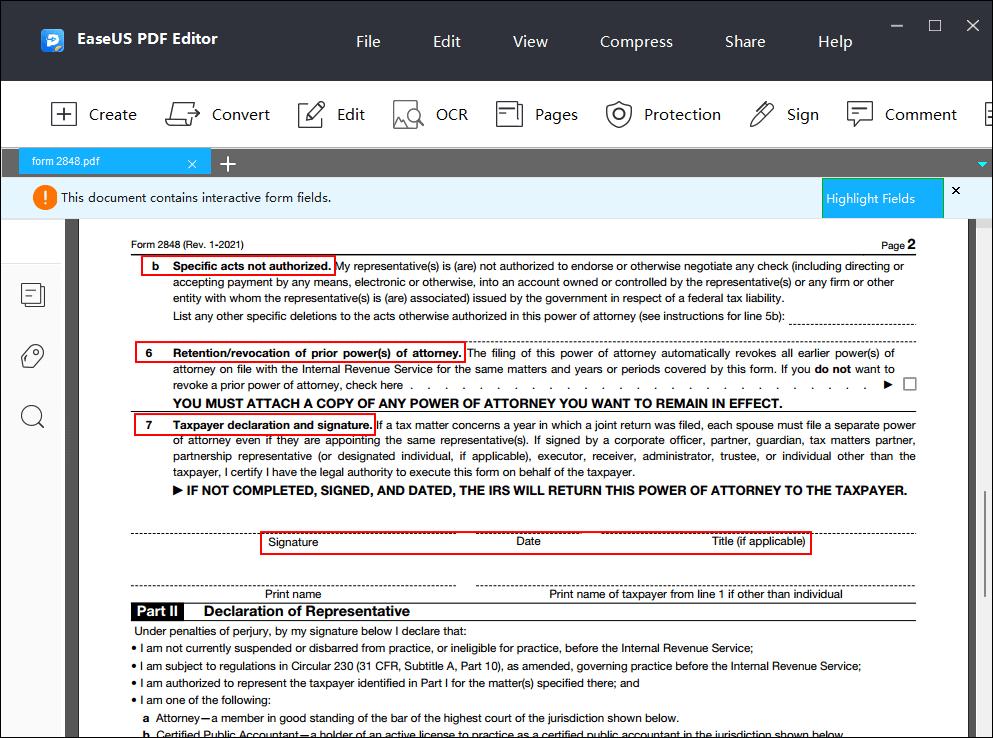Click the 'Form 2848 (Rev. 1-2021)' header text
The height and width of the screenshot is (738, 993).
(187, 245)
